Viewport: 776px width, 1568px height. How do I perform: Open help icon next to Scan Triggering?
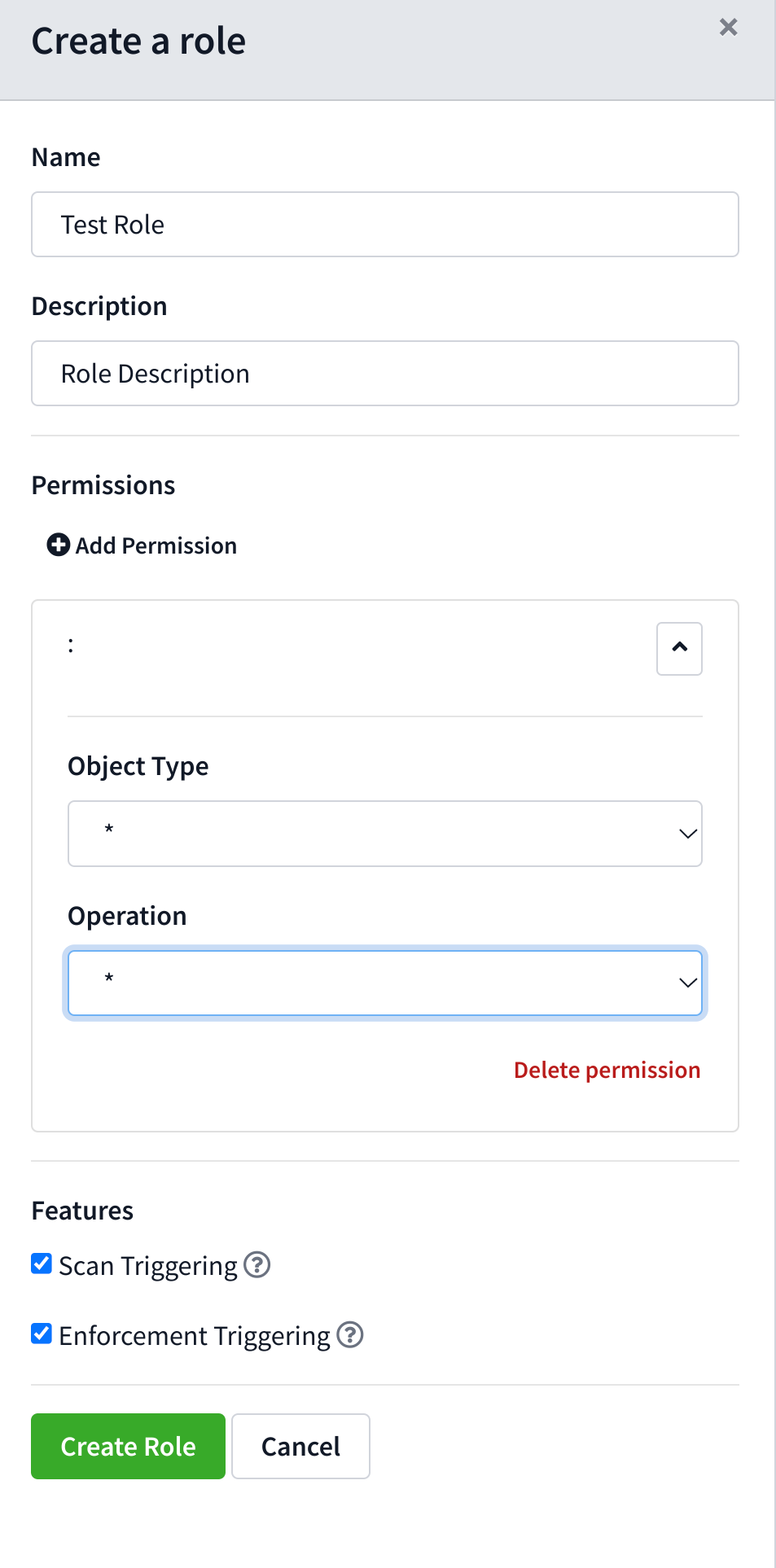[x=257, y=1265]
